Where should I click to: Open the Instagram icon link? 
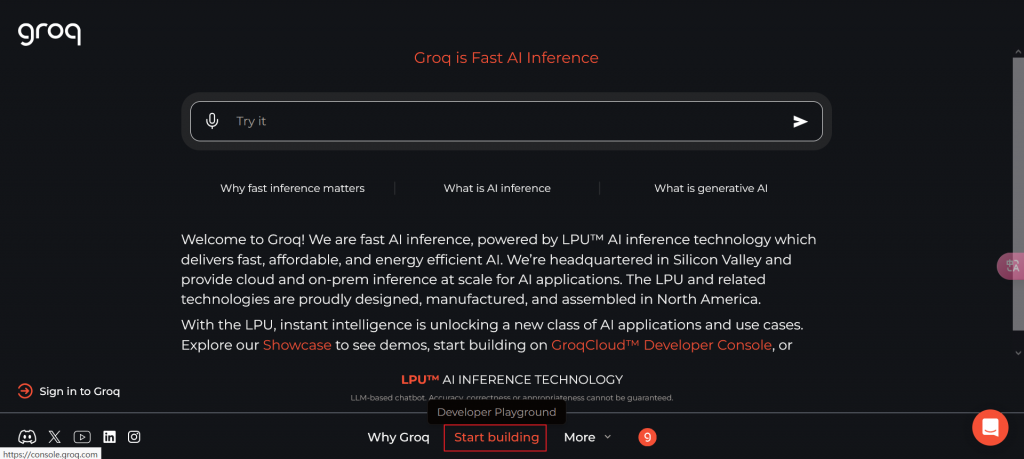(134, 437)
